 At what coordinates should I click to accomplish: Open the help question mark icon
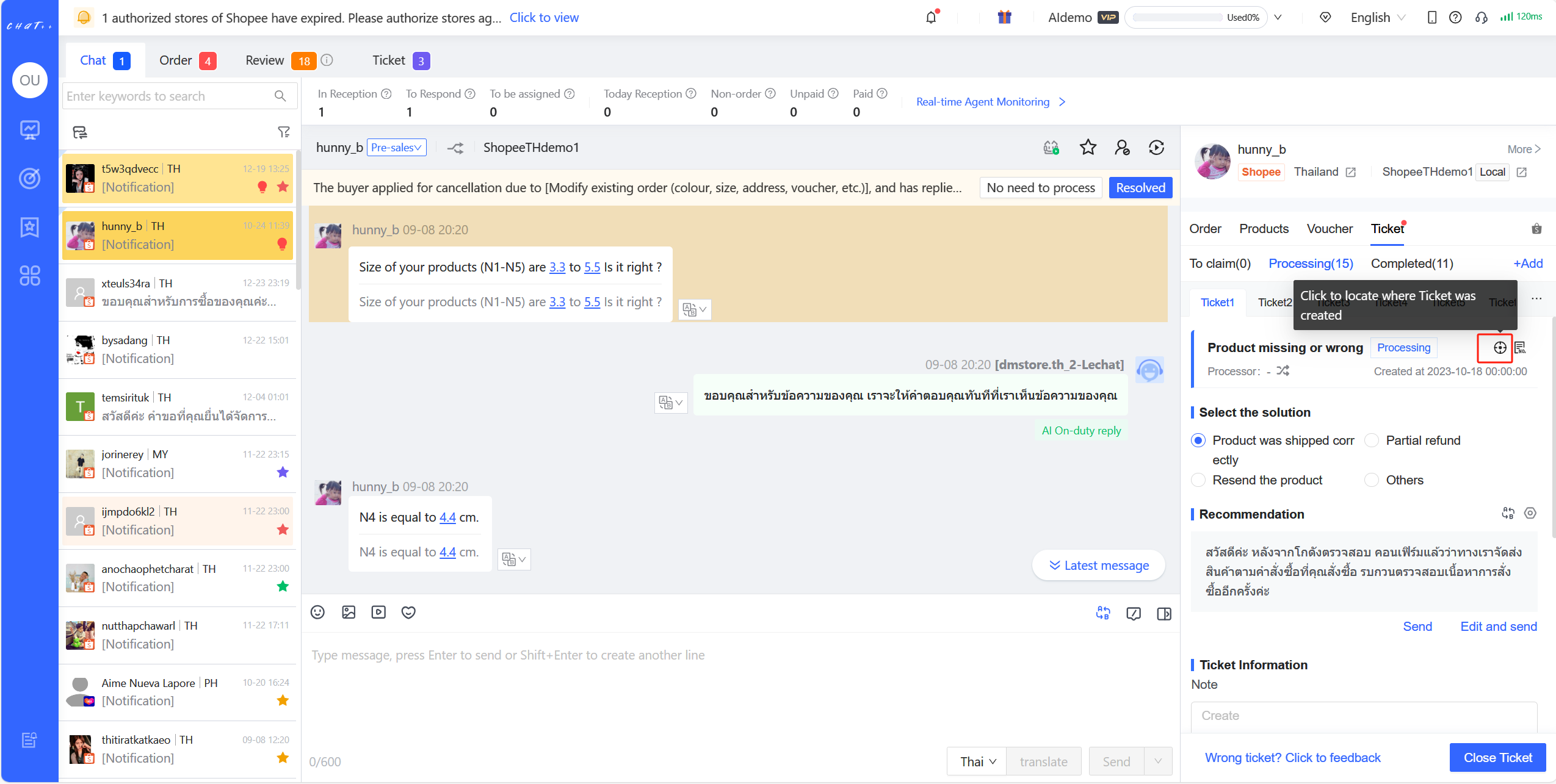point(1455,17)
